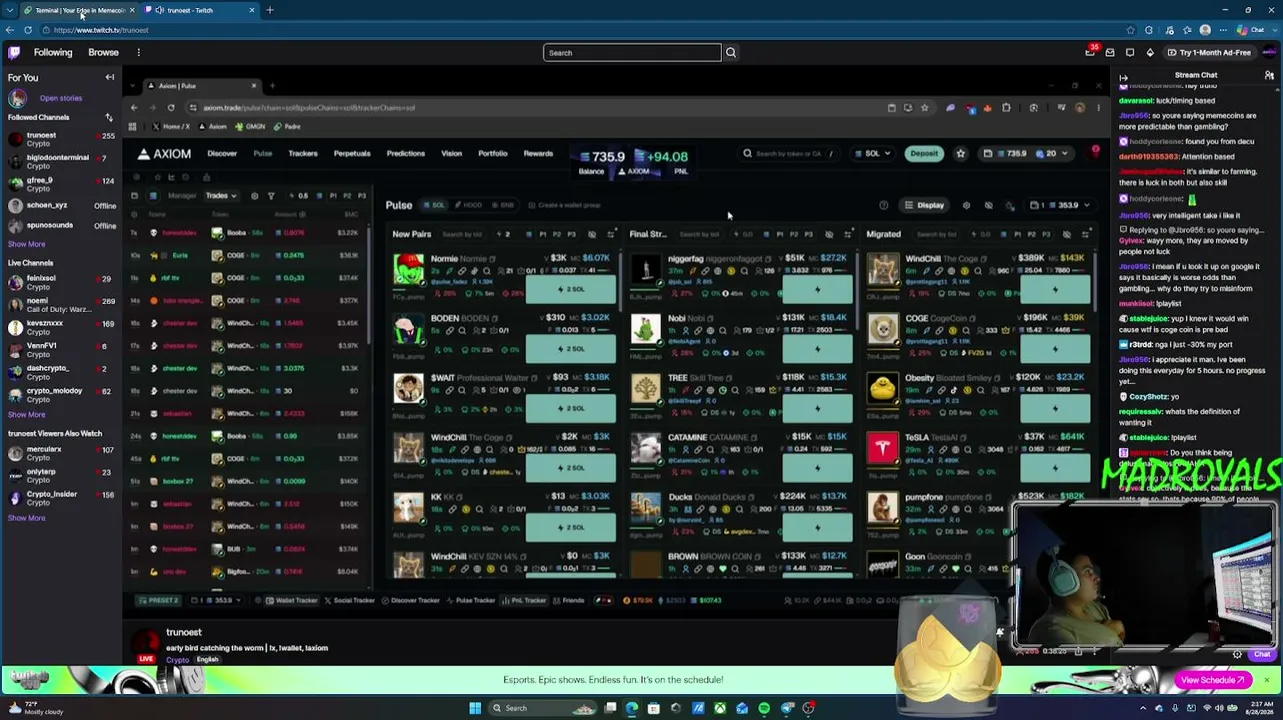Select Discover in the streamed Axiom nav
This screenshot has width=1283, height=720.
[x=222, y=154]
